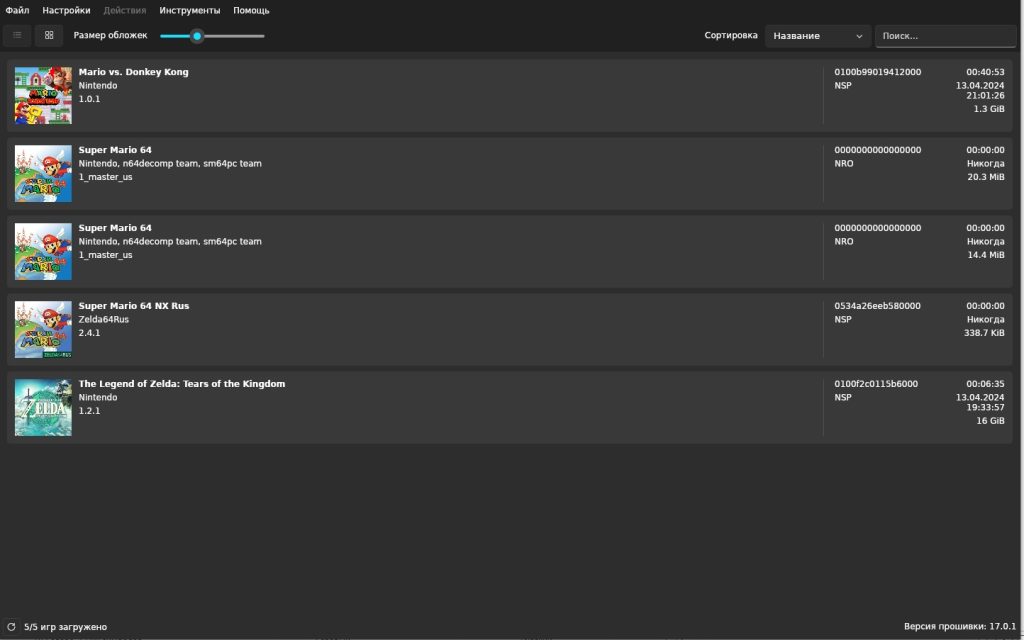
Task: Click the Сортировка label
Action: point(731,35)
